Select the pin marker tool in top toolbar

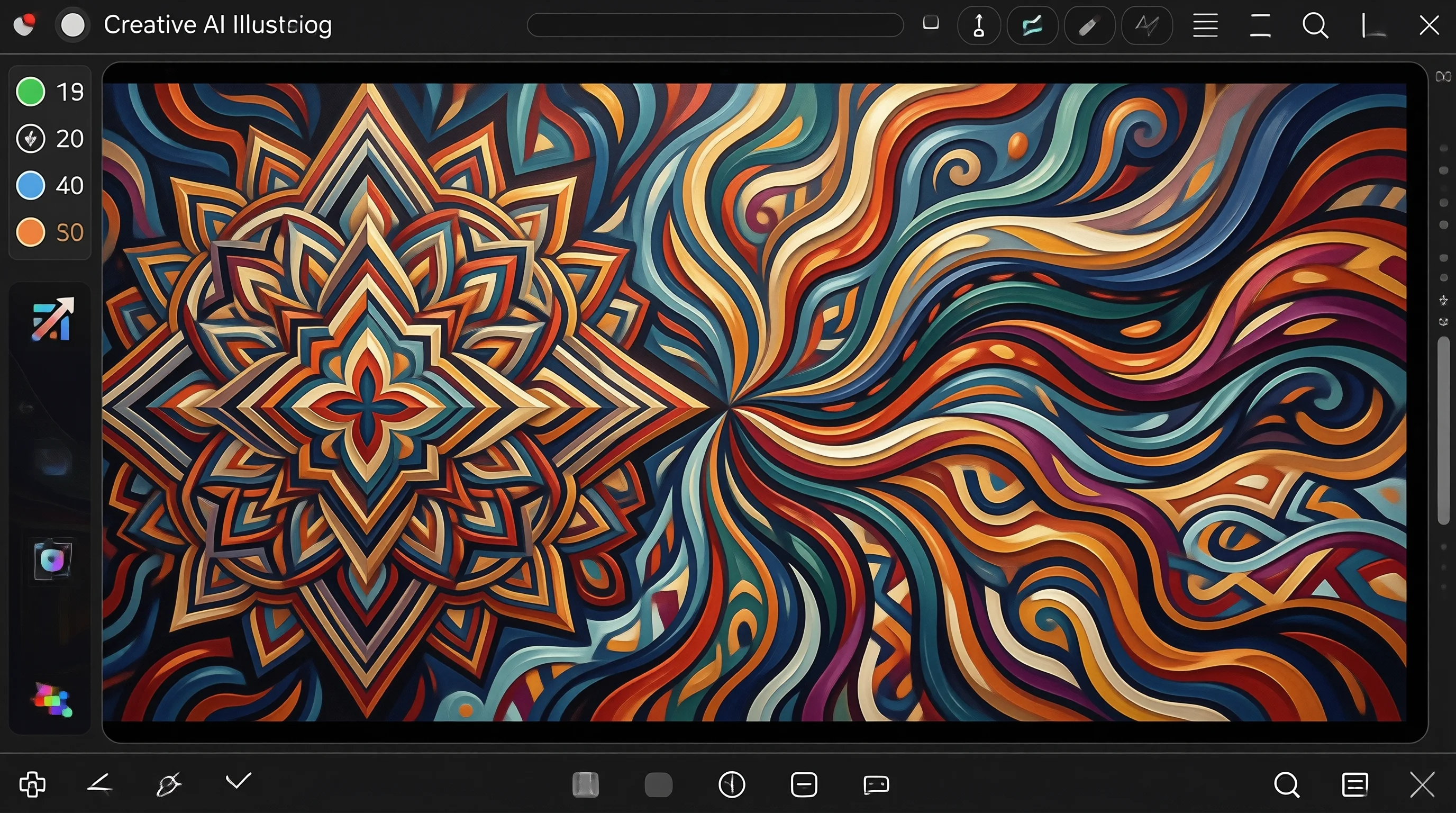pos(979,25)
